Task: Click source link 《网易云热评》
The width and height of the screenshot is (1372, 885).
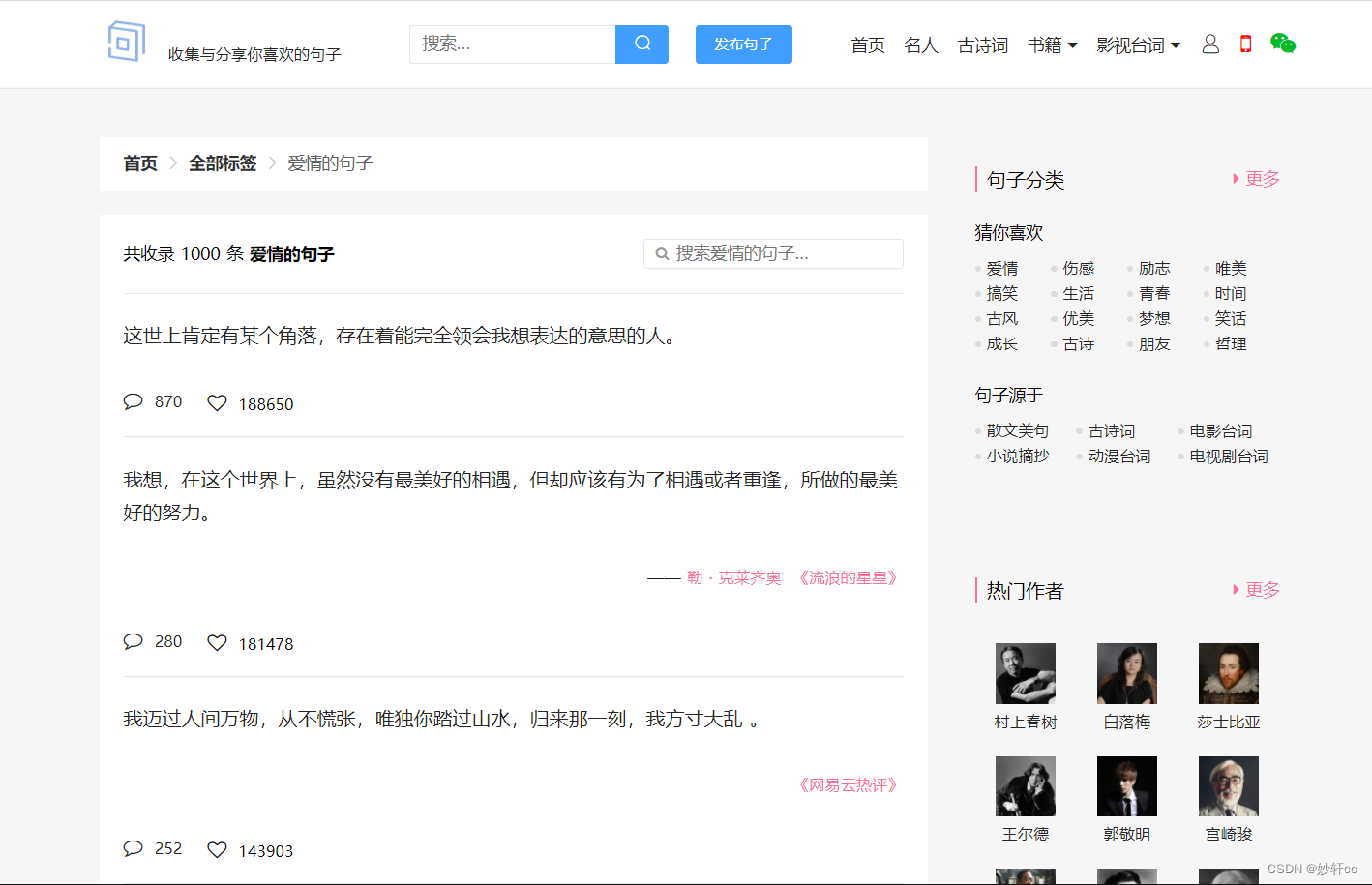Action: (x=849, y=784)
